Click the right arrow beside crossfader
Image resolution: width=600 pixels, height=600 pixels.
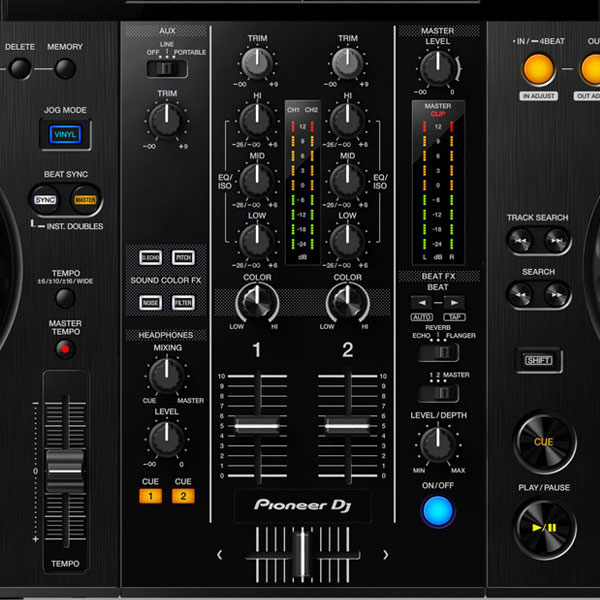click(385, 554)
